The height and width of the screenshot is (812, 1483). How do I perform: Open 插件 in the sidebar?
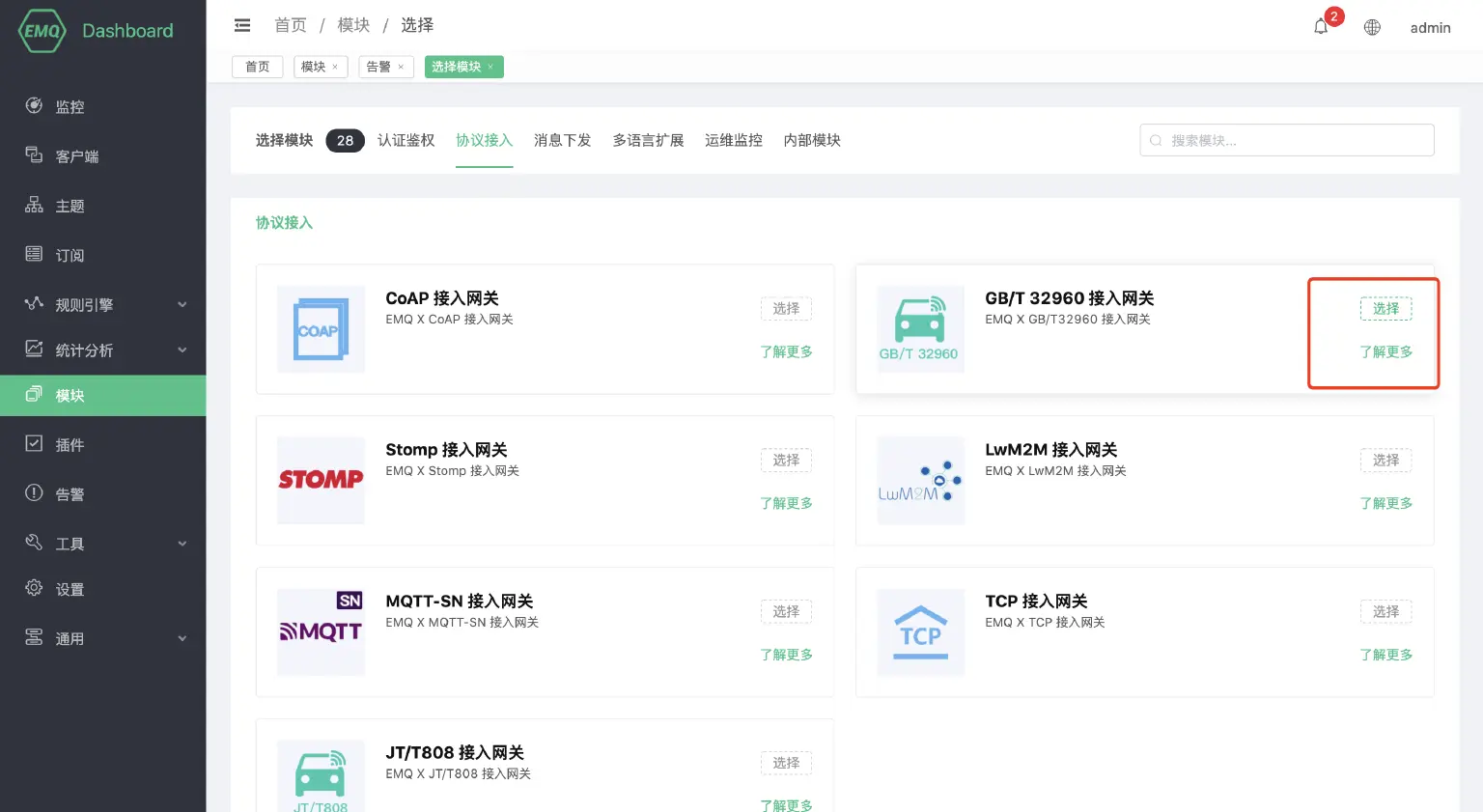(x=70, y=444)
